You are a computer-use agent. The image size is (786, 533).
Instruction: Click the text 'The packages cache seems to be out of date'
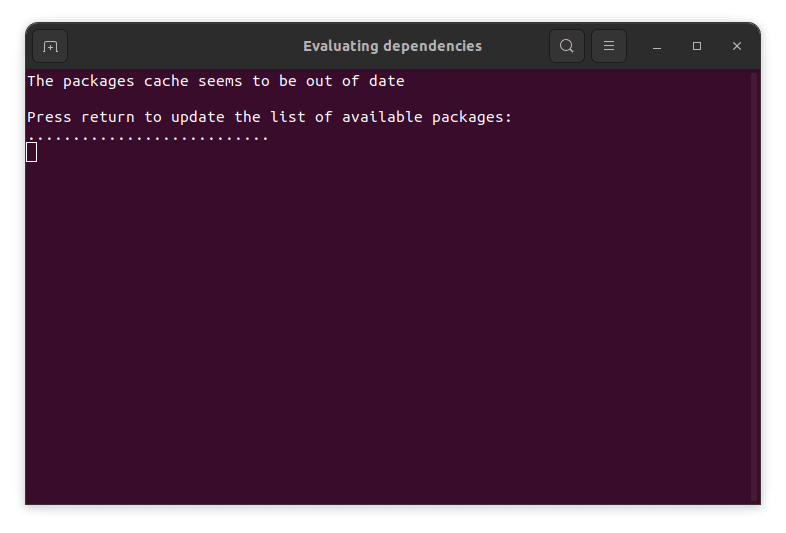pyautogui.click(x=216, y=81)
